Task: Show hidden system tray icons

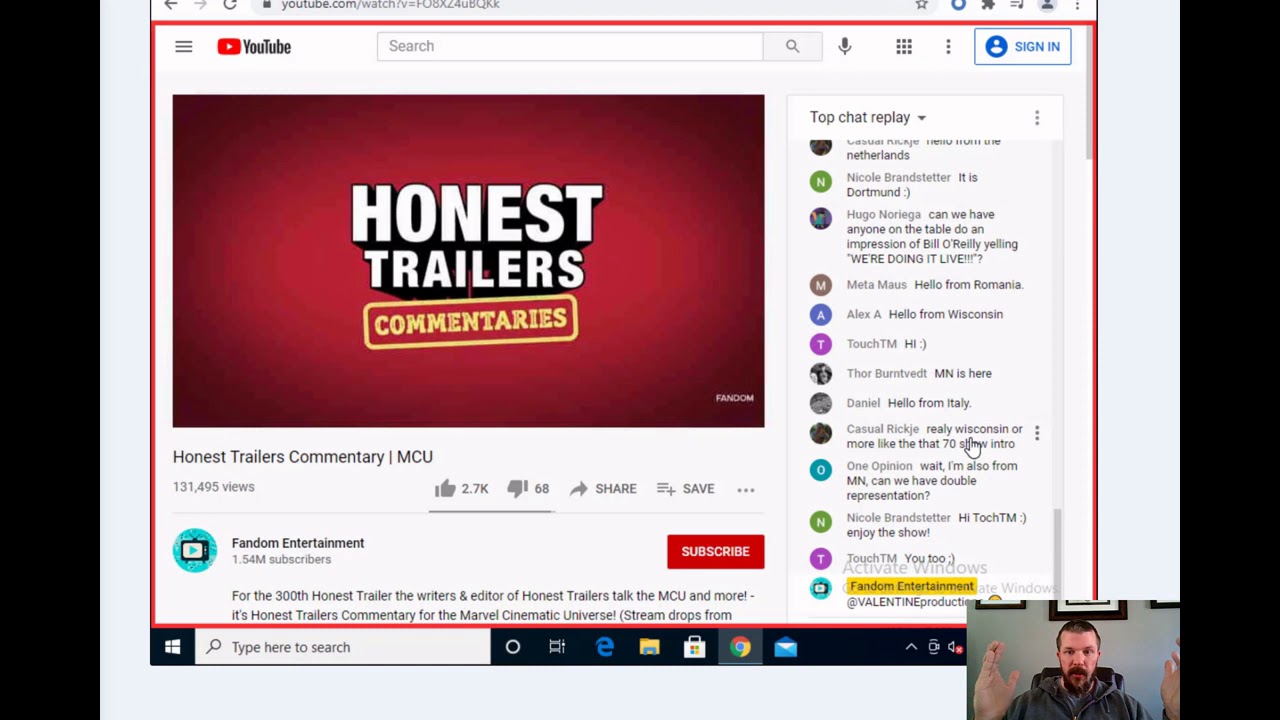Action: tap(911, 647)
